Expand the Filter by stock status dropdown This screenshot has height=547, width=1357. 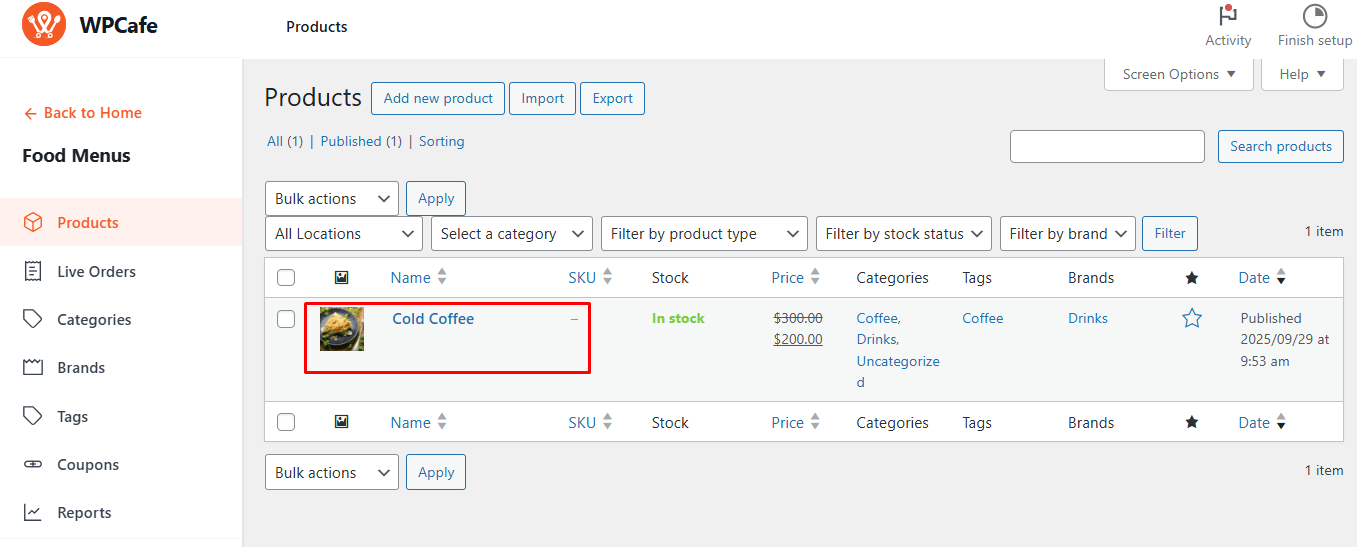click(x=903, y=234)
